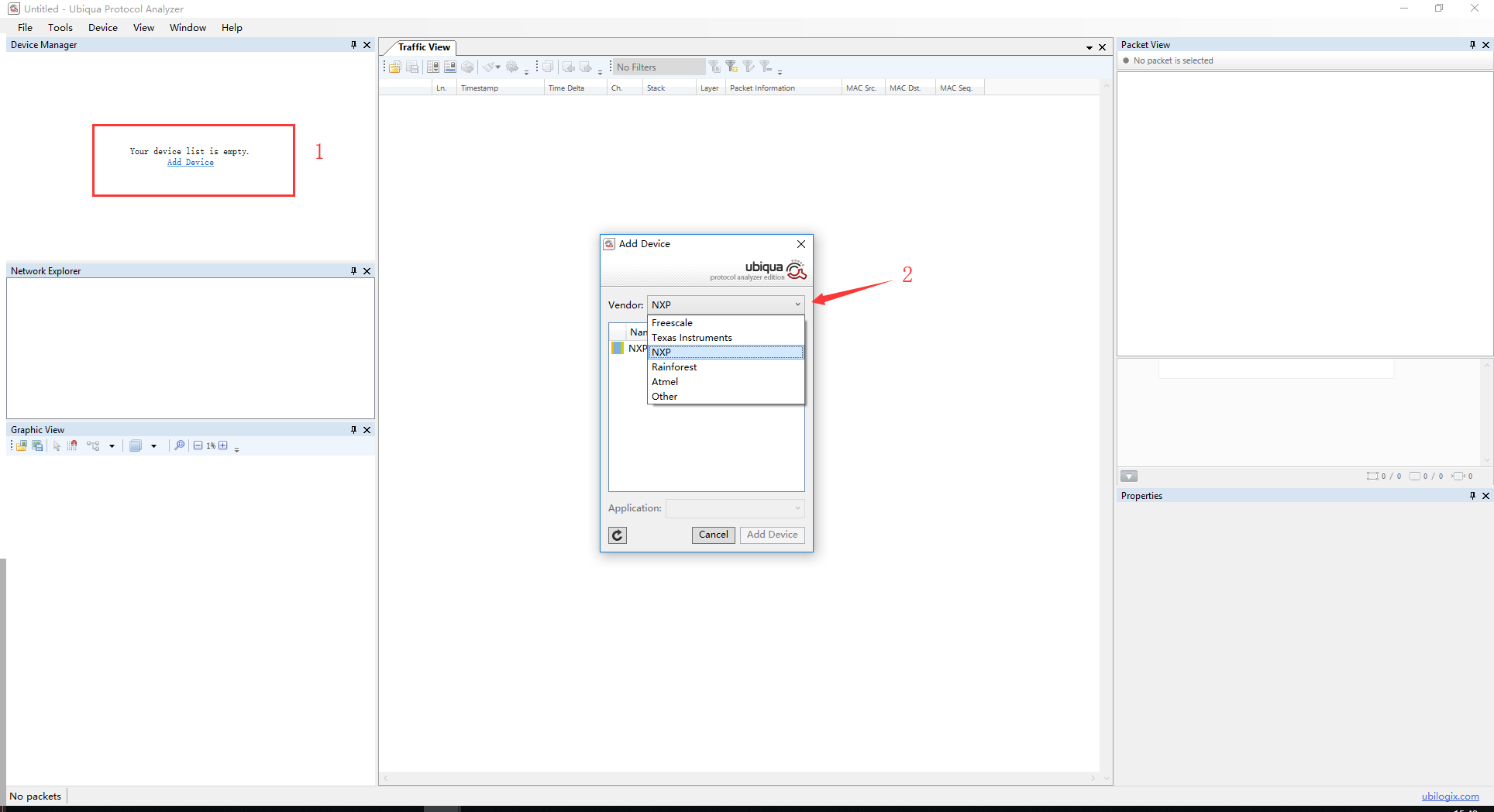Click the magnet snap icon in Graphic View
Screen dimensions: 1494x812
click(x=72, y=446)
